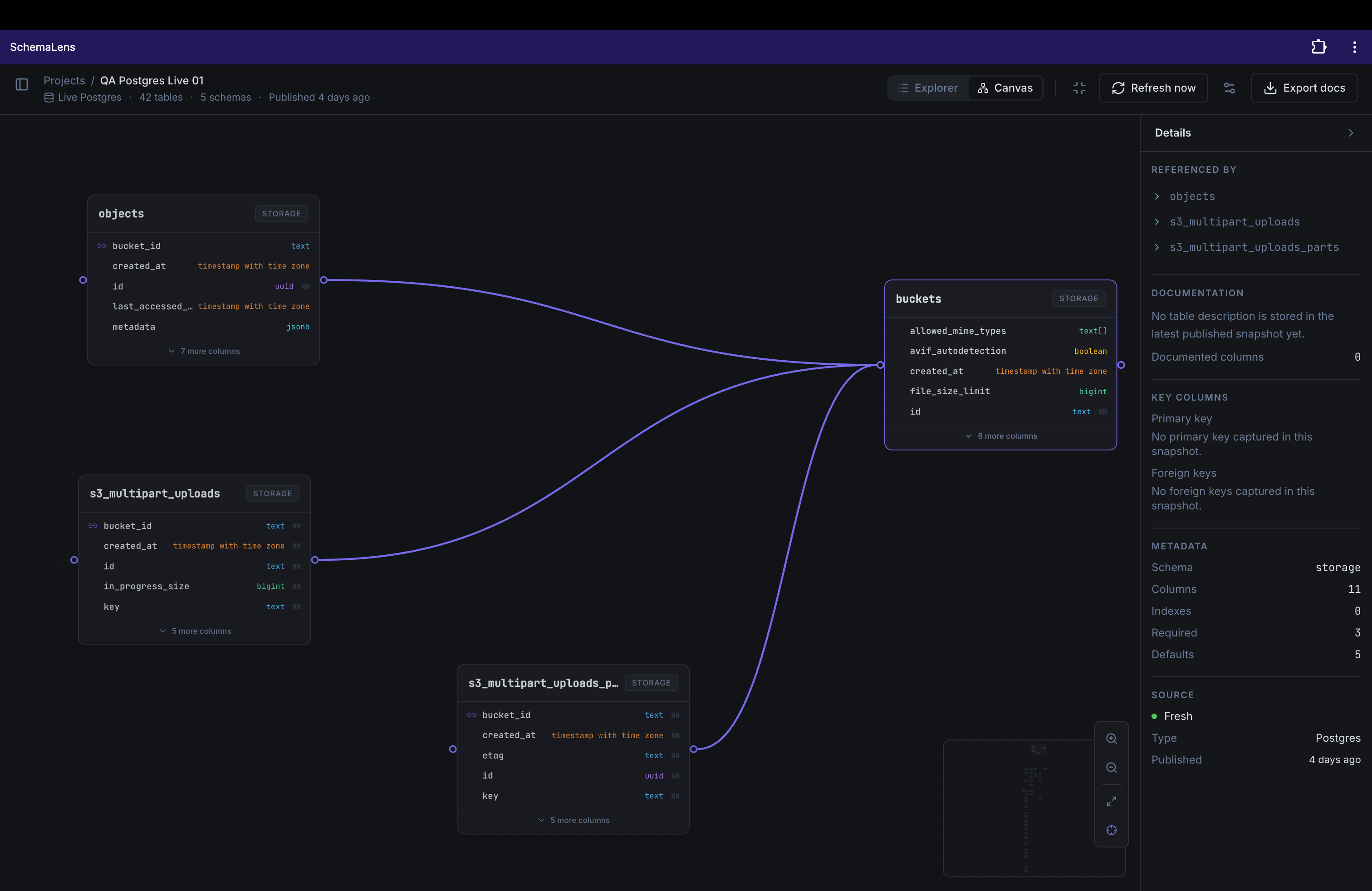Toggle the left sidebar panel icon
The width and height of the screenshot is (1372, 891).
tap(22, 85)
